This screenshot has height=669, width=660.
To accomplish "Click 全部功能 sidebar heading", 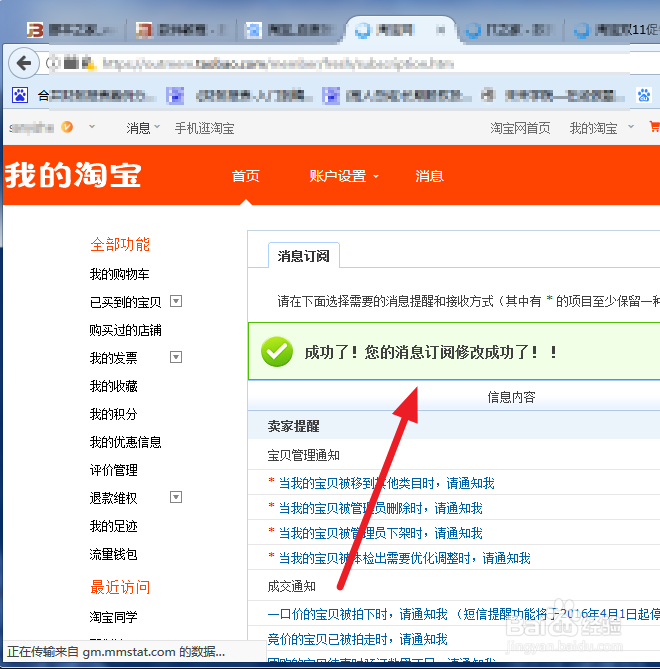I will (x=120, y=244).
